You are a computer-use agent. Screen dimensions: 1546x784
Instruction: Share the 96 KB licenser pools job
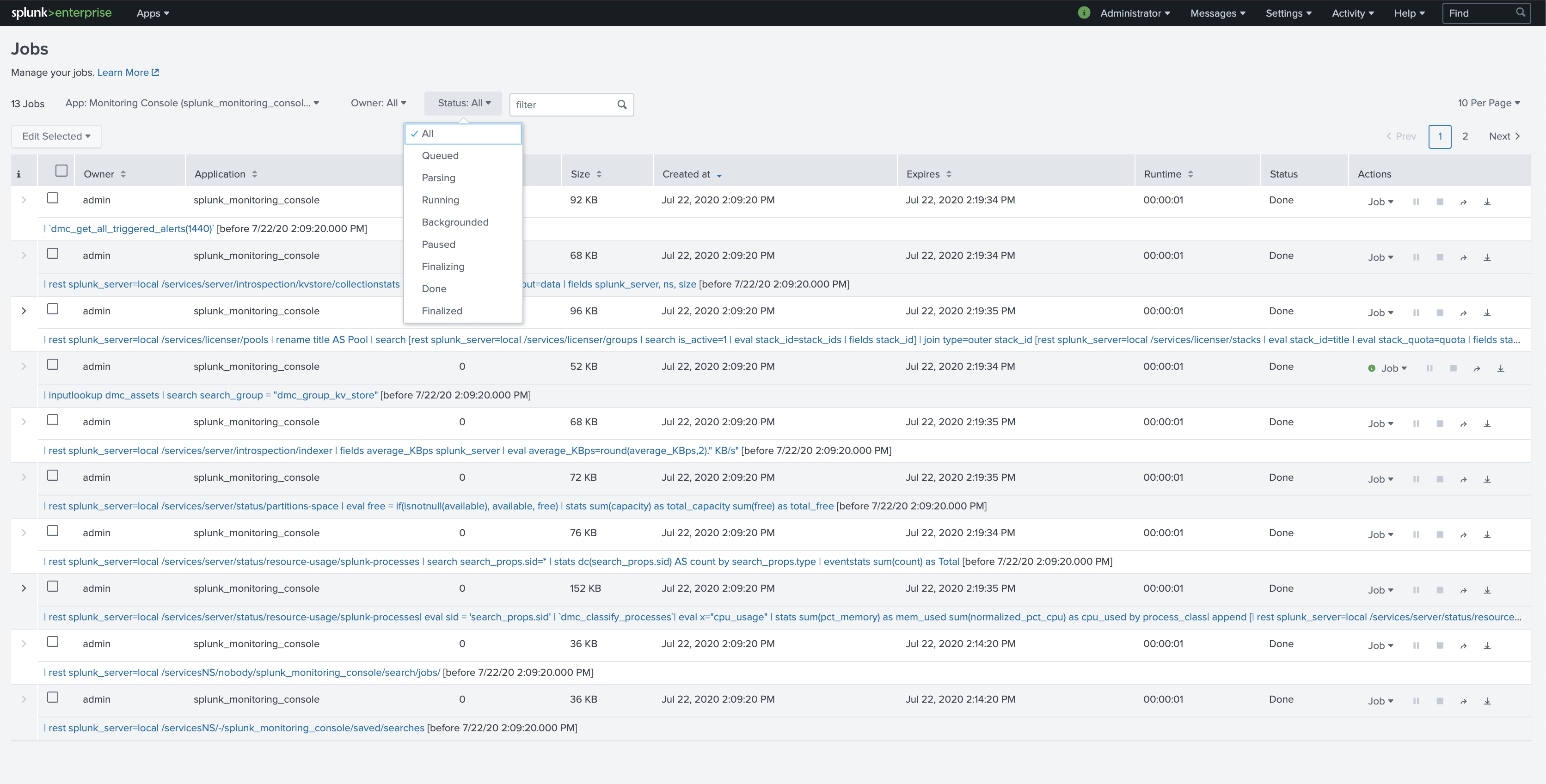1464,312
